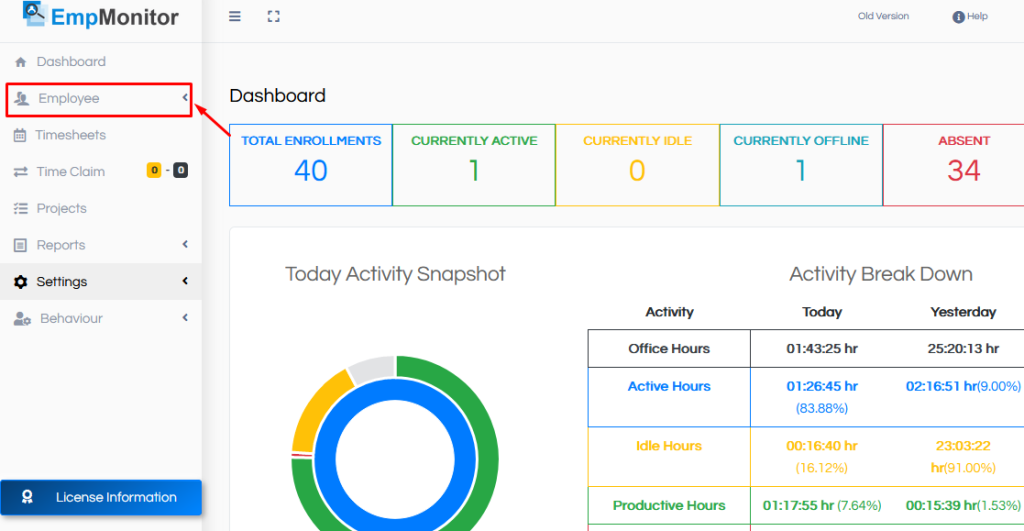The height and width of the screenshot is (531, 1024).
Task: Click the 01:26:45 hr Active Hours value
Action: pos(822,387)
